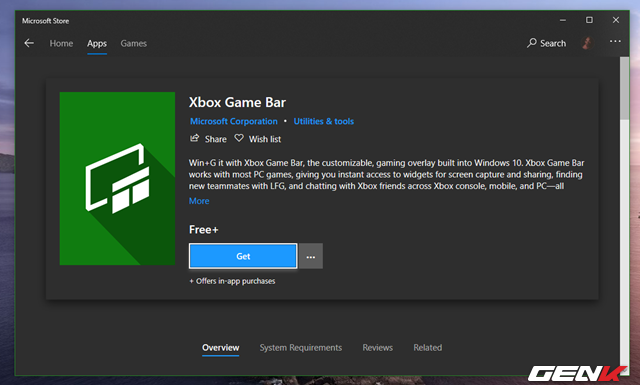Click the Xbox Game Bar app icon
Image resolution: width=640 pixels, height=385 pixels.
pos(118,178)
